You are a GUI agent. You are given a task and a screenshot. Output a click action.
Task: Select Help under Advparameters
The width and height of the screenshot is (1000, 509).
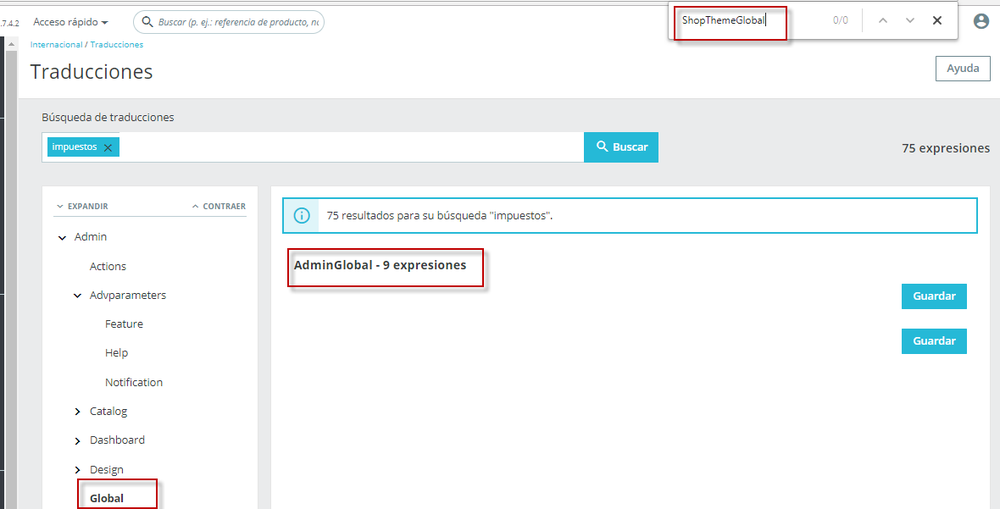pyautogui.click(x=116, y=353)
